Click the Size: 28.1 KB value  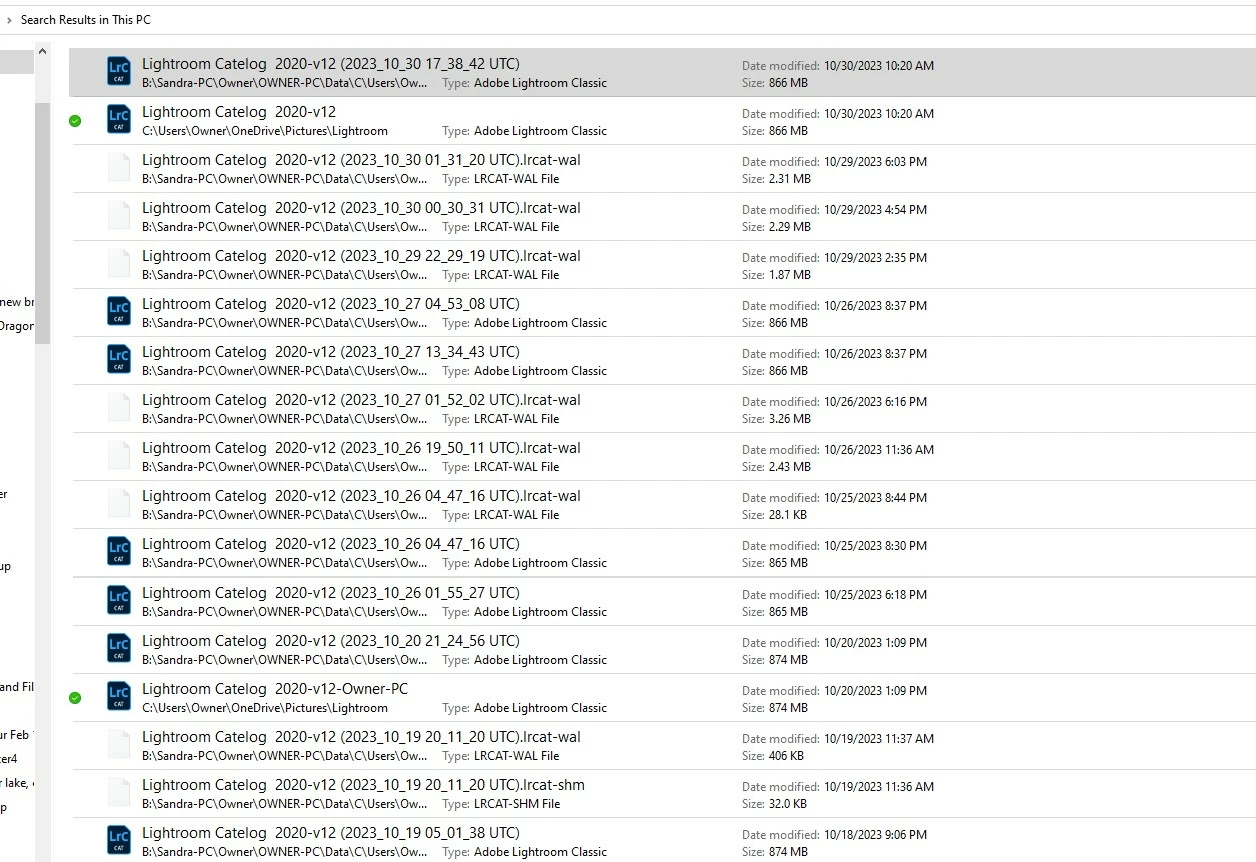pyautogui.click(x=787, y=515)
